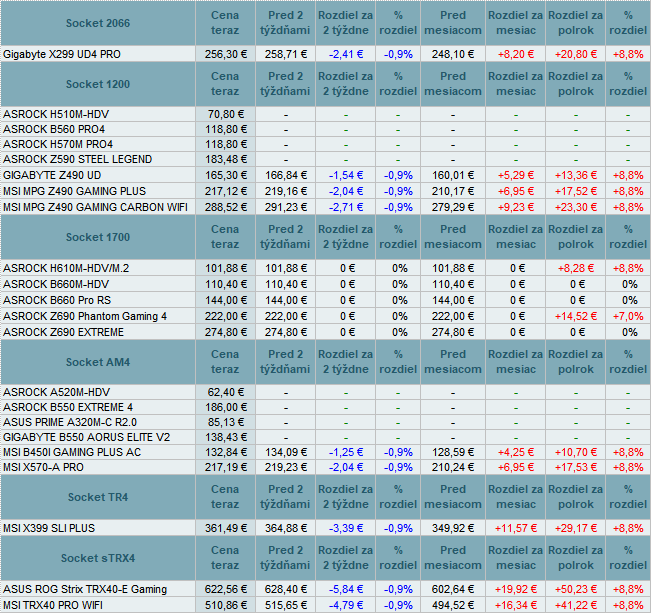Click the 62,40 € price cell

[225, 392]
